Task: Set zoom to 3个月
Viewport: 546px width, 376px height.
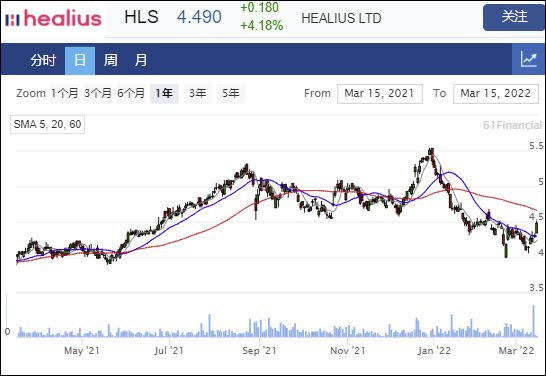Action: (x=98, y=93)
